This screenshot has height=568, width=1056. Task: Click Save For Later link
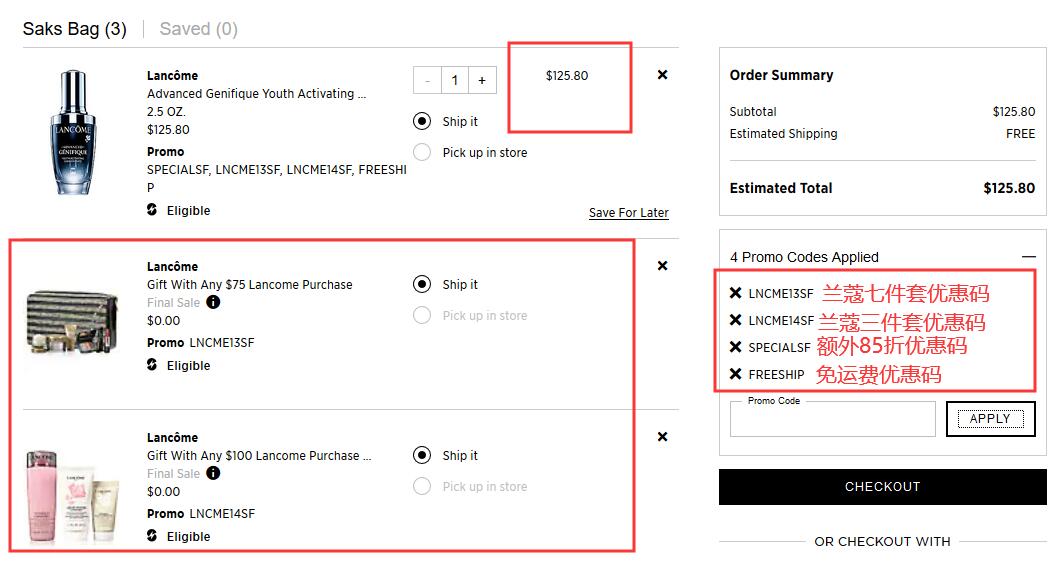click(628, 213)
